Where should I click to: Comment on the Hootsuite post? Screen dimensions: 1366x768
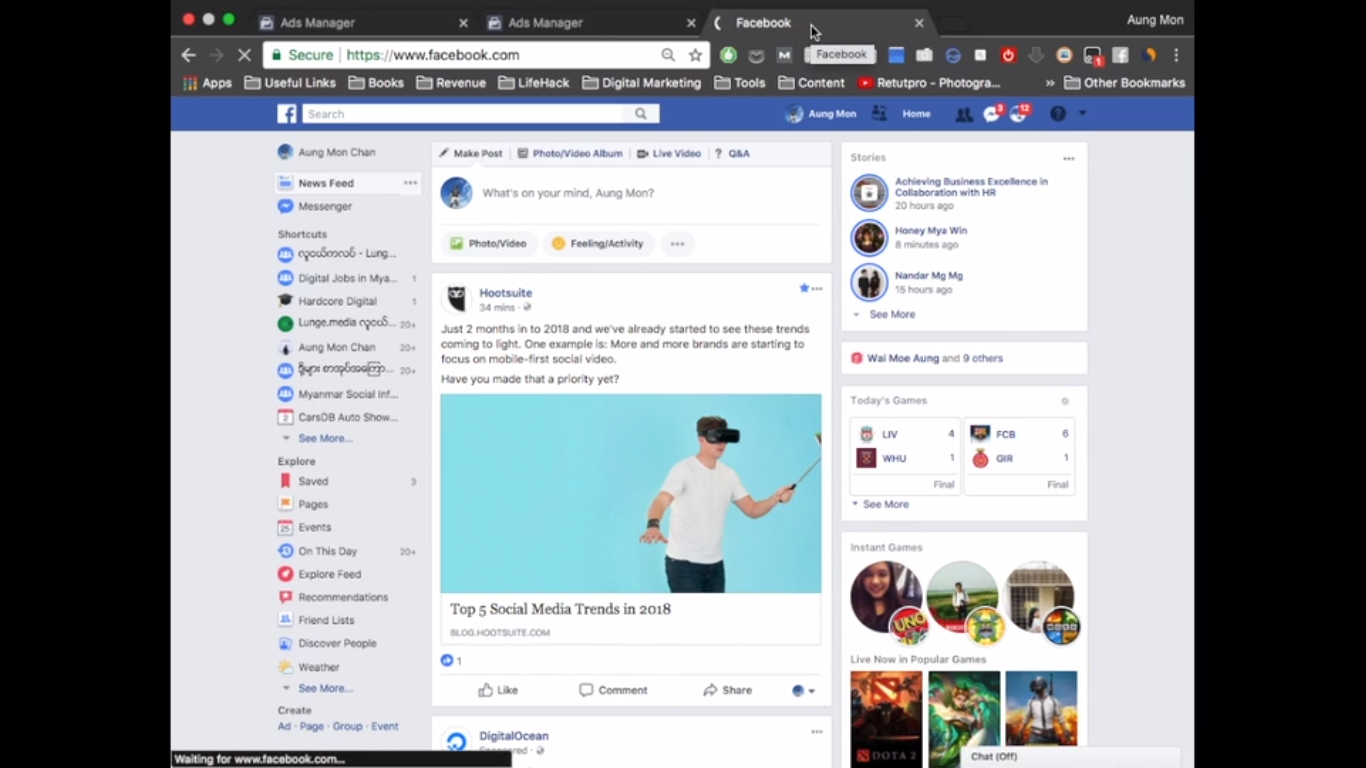(x=613, y=690)
